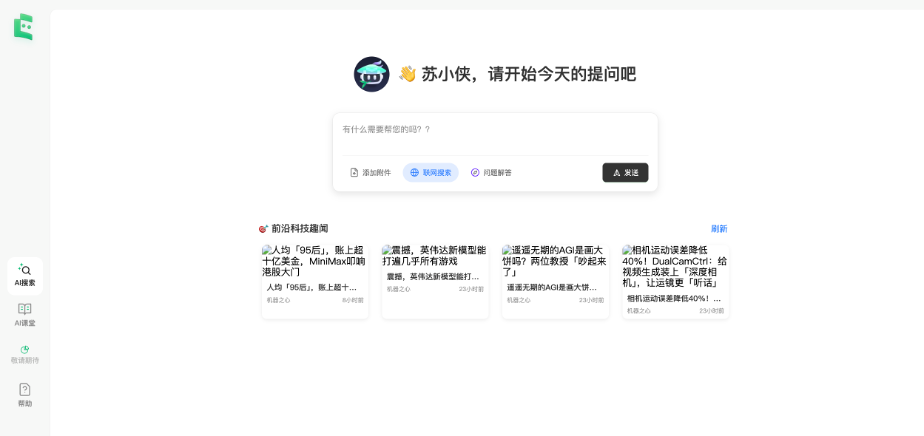
Task: Toggle 问题解答 mode
Action: (x=491, y=173)
